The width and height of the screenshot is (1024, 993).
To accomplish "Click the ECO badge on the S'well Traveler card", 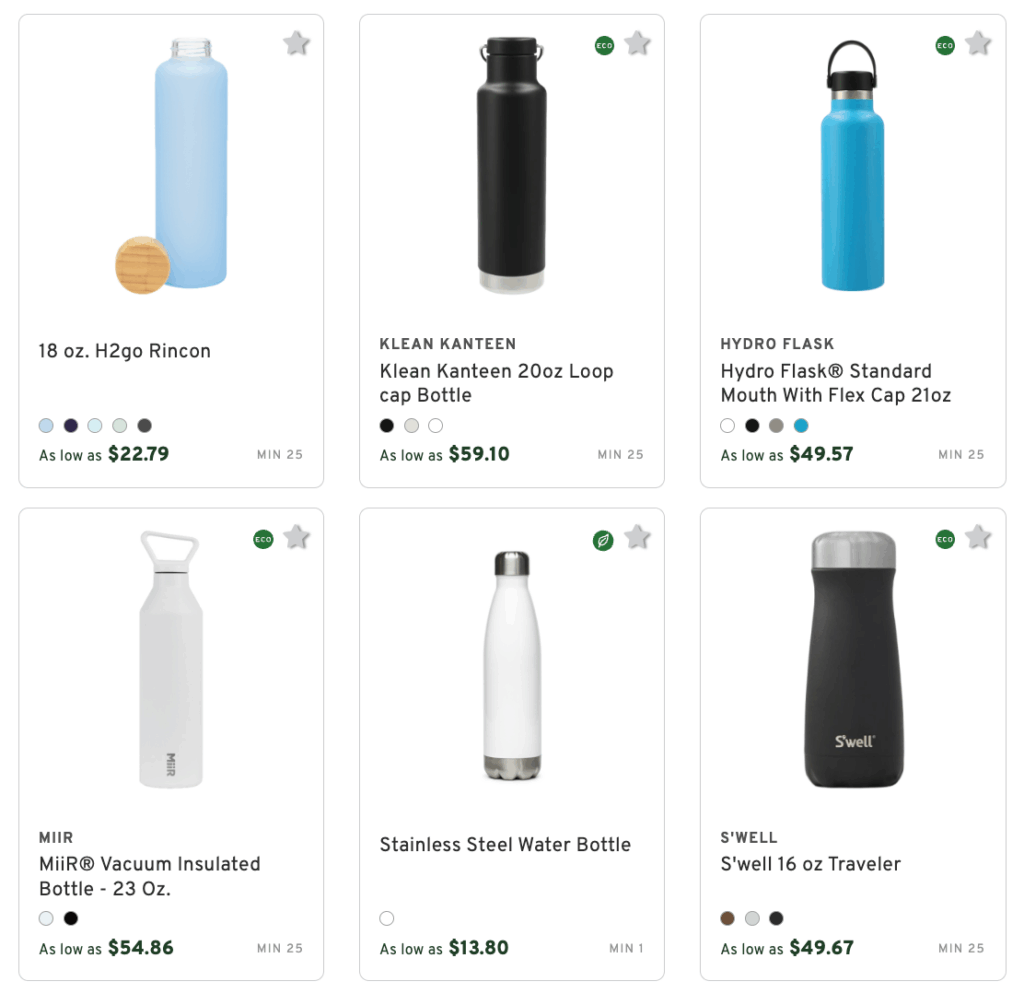I will point(943,538).
